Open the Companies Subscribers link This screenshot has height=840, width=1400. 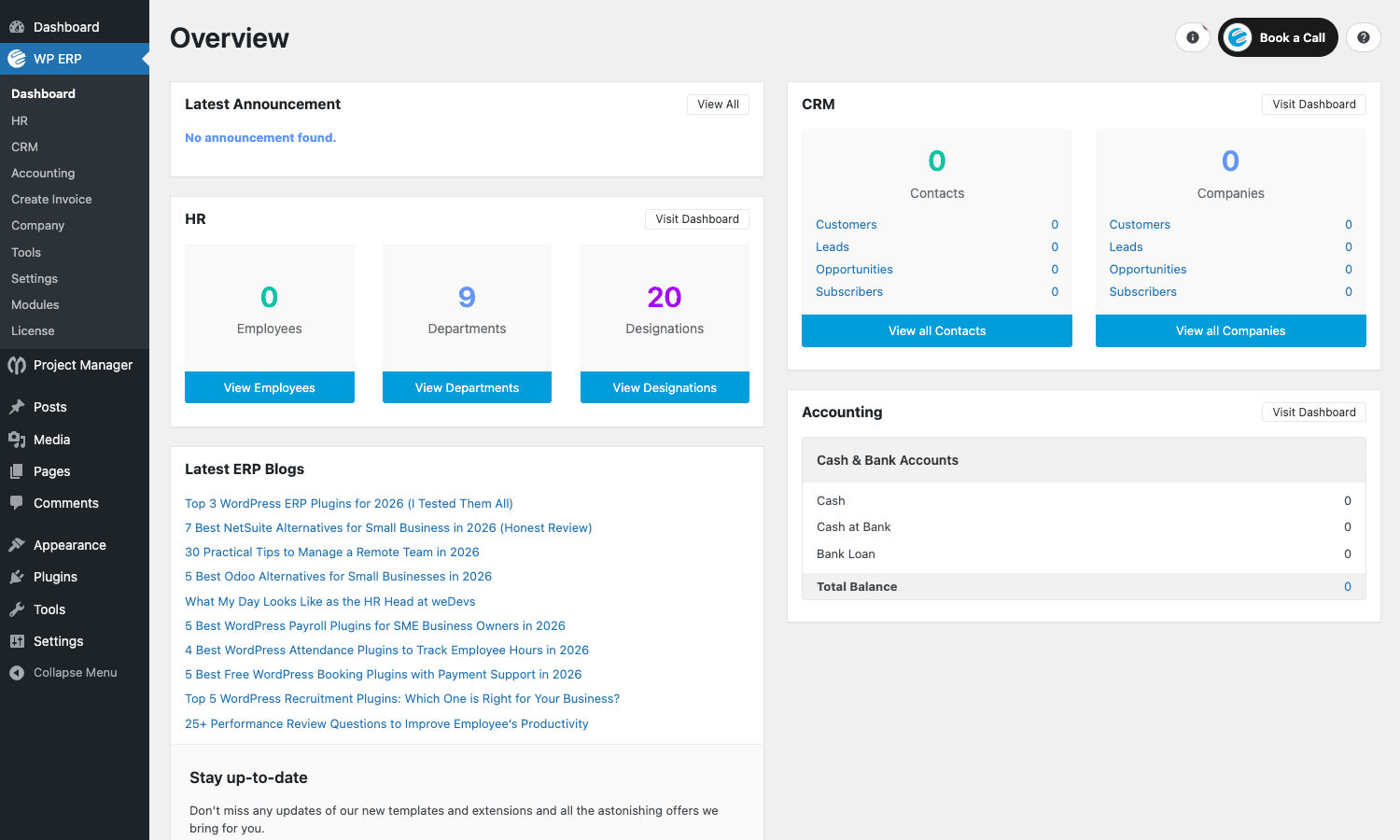tap(1142, 291)
